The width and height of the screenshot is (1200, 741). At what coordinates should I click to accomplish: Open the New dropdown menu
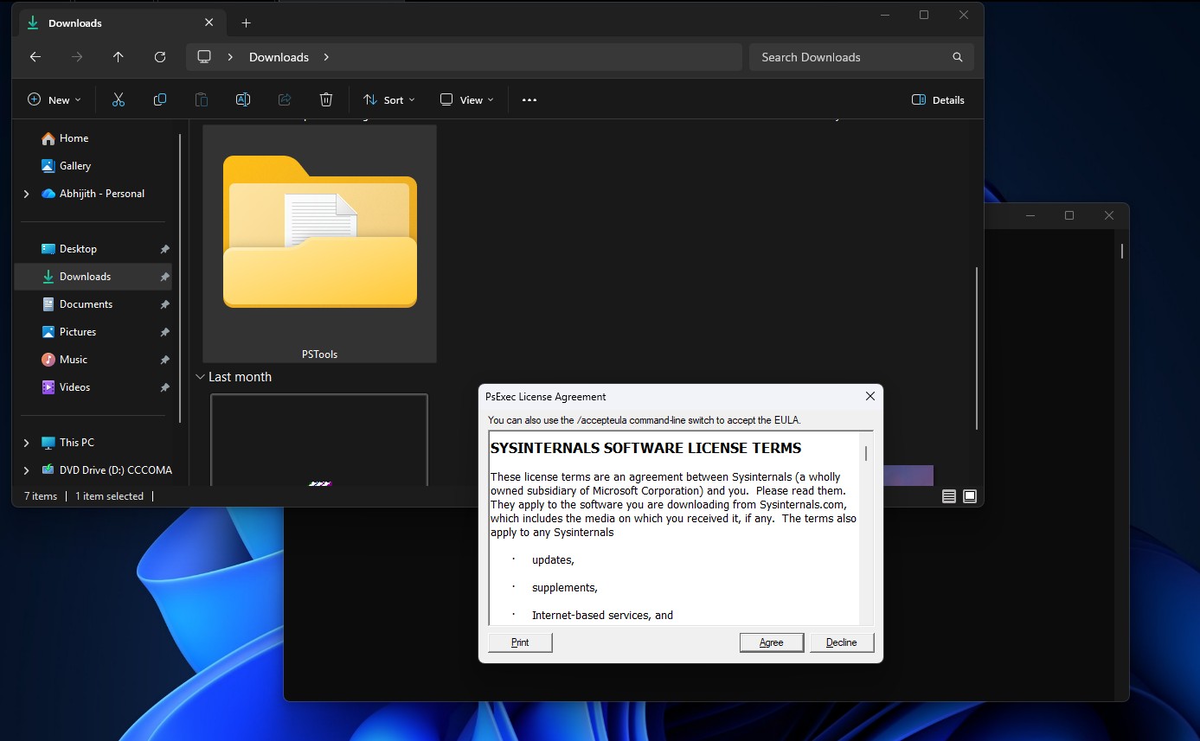pos(54,100)
